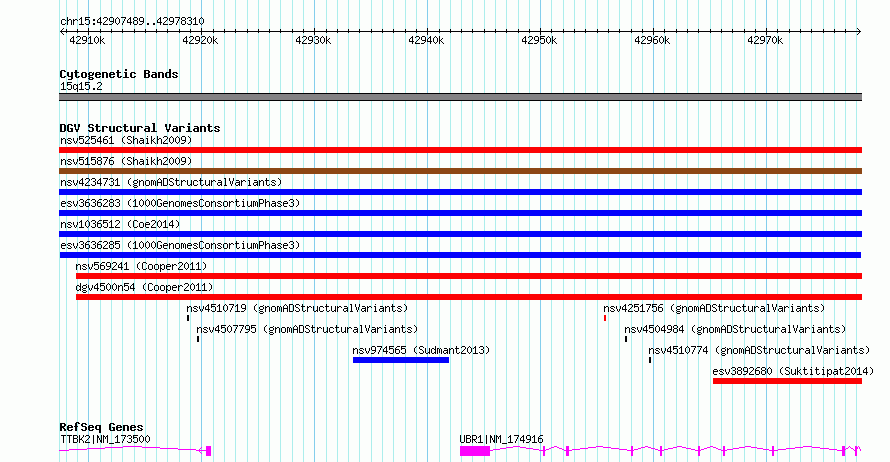Click the small black marker under nsv4510774
The image size is (890, 462).
(650, 360)
